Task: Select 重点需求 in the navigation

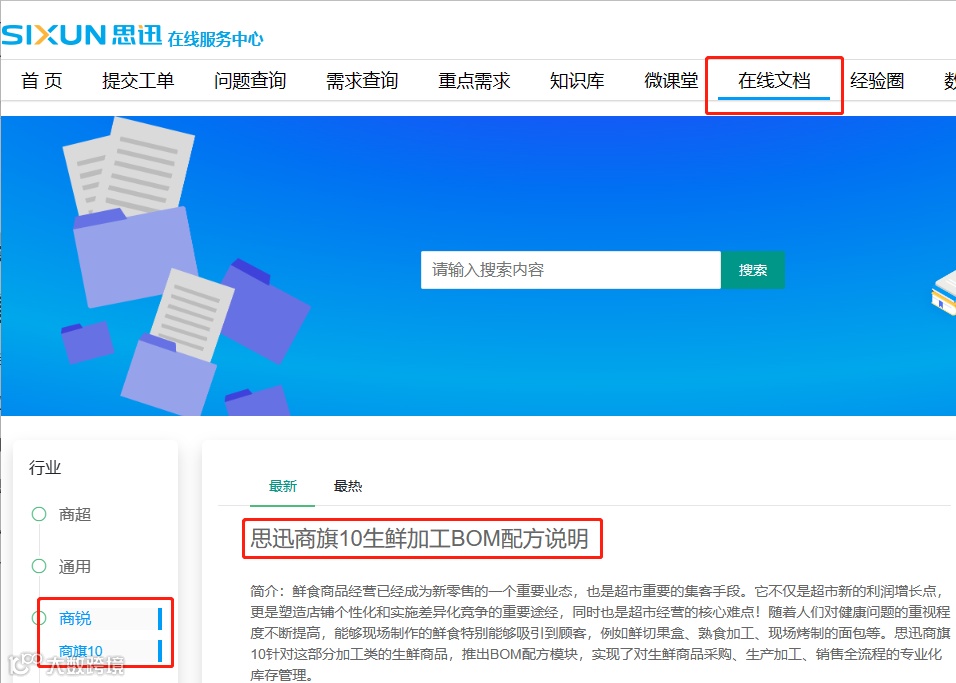Action: pos(474,80)
